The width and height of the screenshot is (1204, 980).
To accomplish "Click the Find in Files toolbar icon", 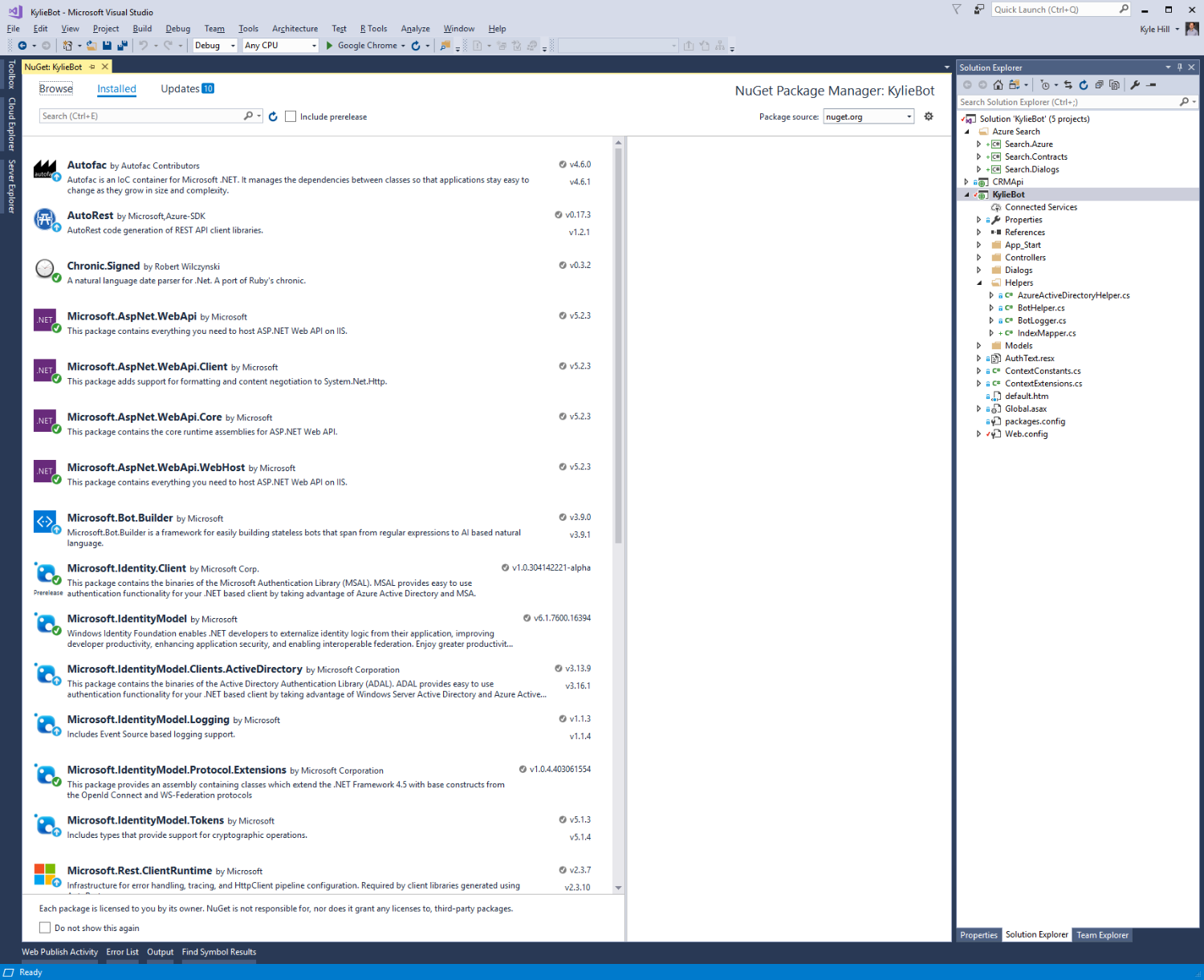I will pyautogui.click(x=445, y=46).
